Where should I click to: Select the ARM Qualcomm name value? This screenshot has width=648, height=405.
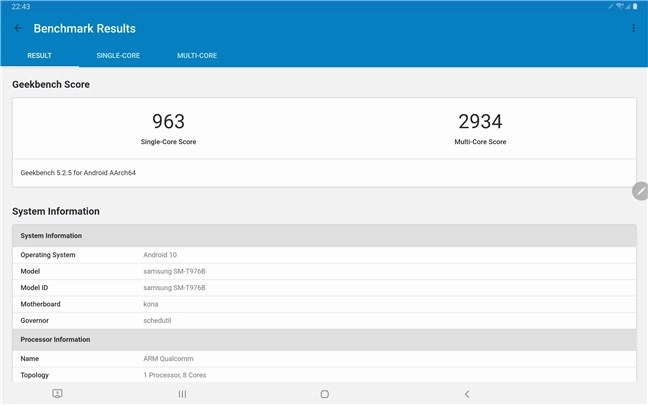point(168,359)
